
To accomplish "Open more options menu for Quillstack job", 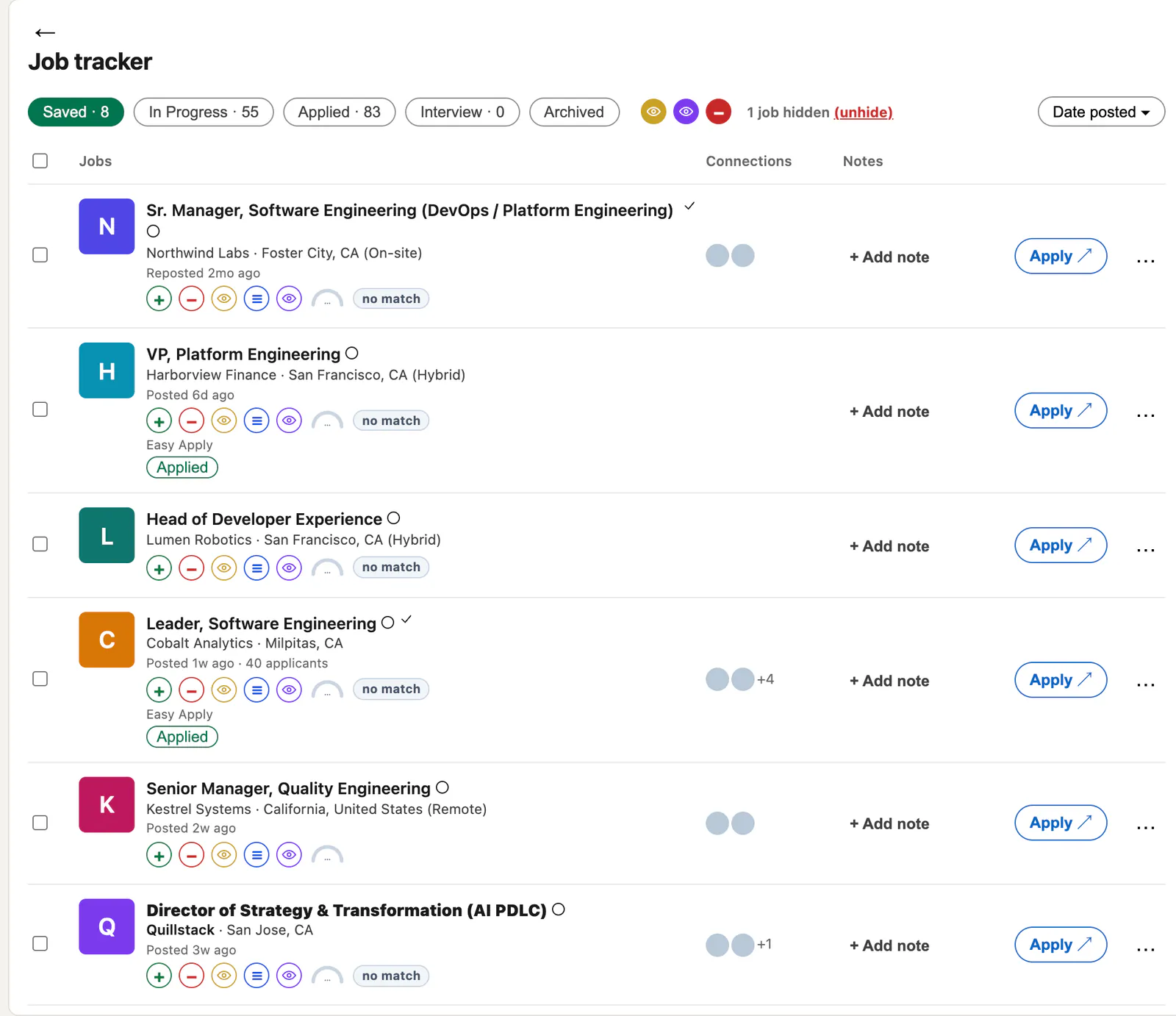I will [x=1145, y=949].
